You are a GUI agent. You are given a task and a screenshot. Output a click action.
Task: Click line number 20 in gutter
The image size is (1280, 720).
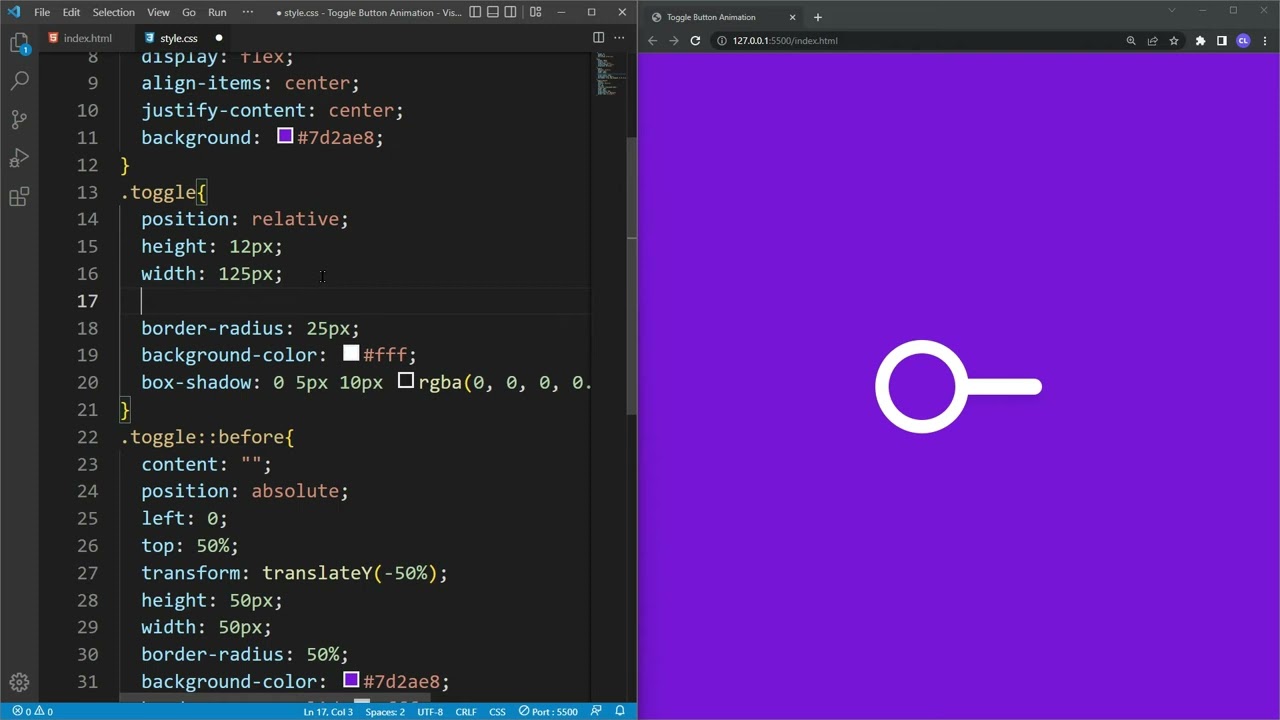coord(87,382)
